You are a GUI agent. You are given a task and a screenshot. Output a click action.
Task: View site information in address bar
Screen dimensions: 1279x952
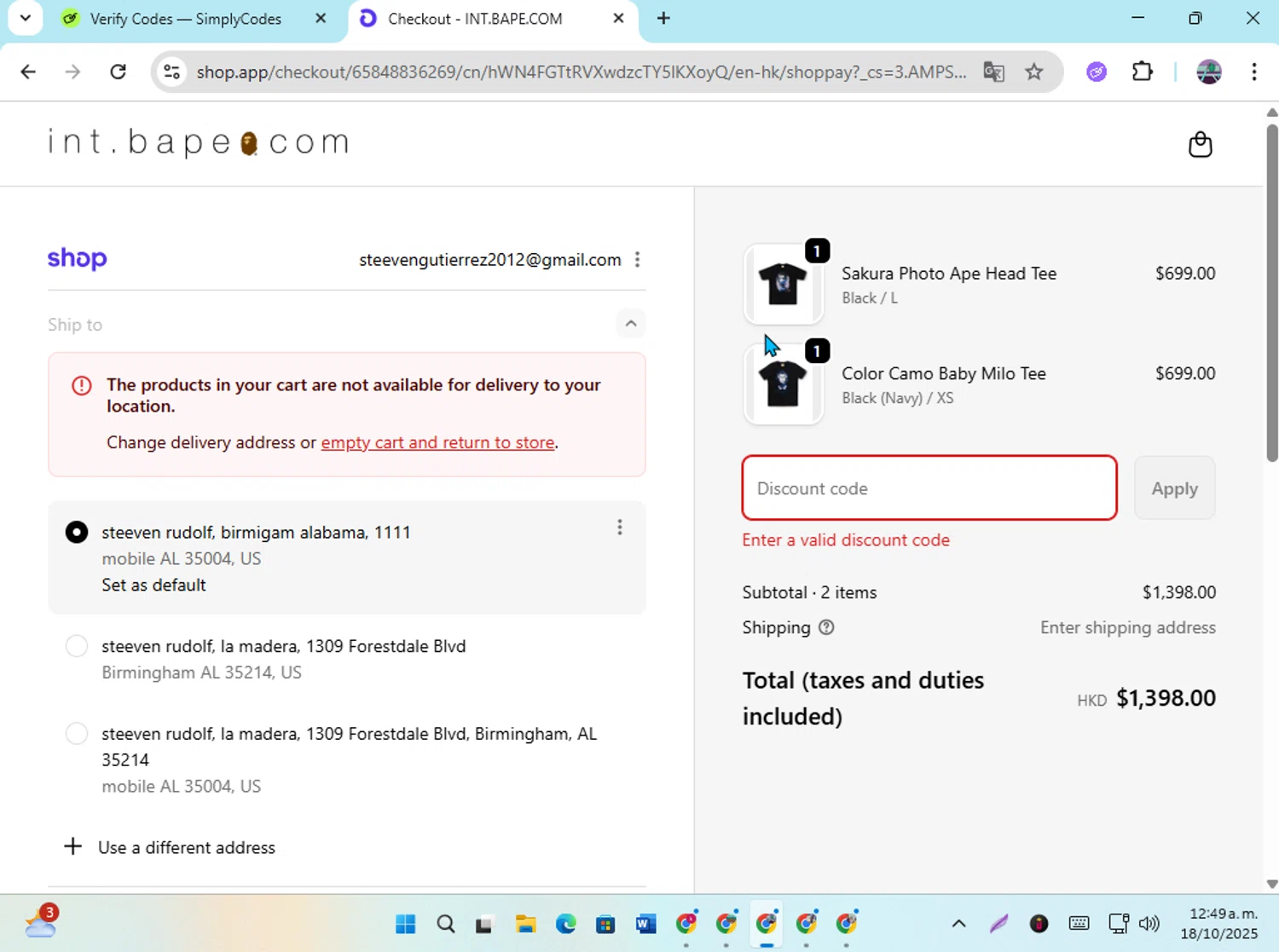(172, 72)
